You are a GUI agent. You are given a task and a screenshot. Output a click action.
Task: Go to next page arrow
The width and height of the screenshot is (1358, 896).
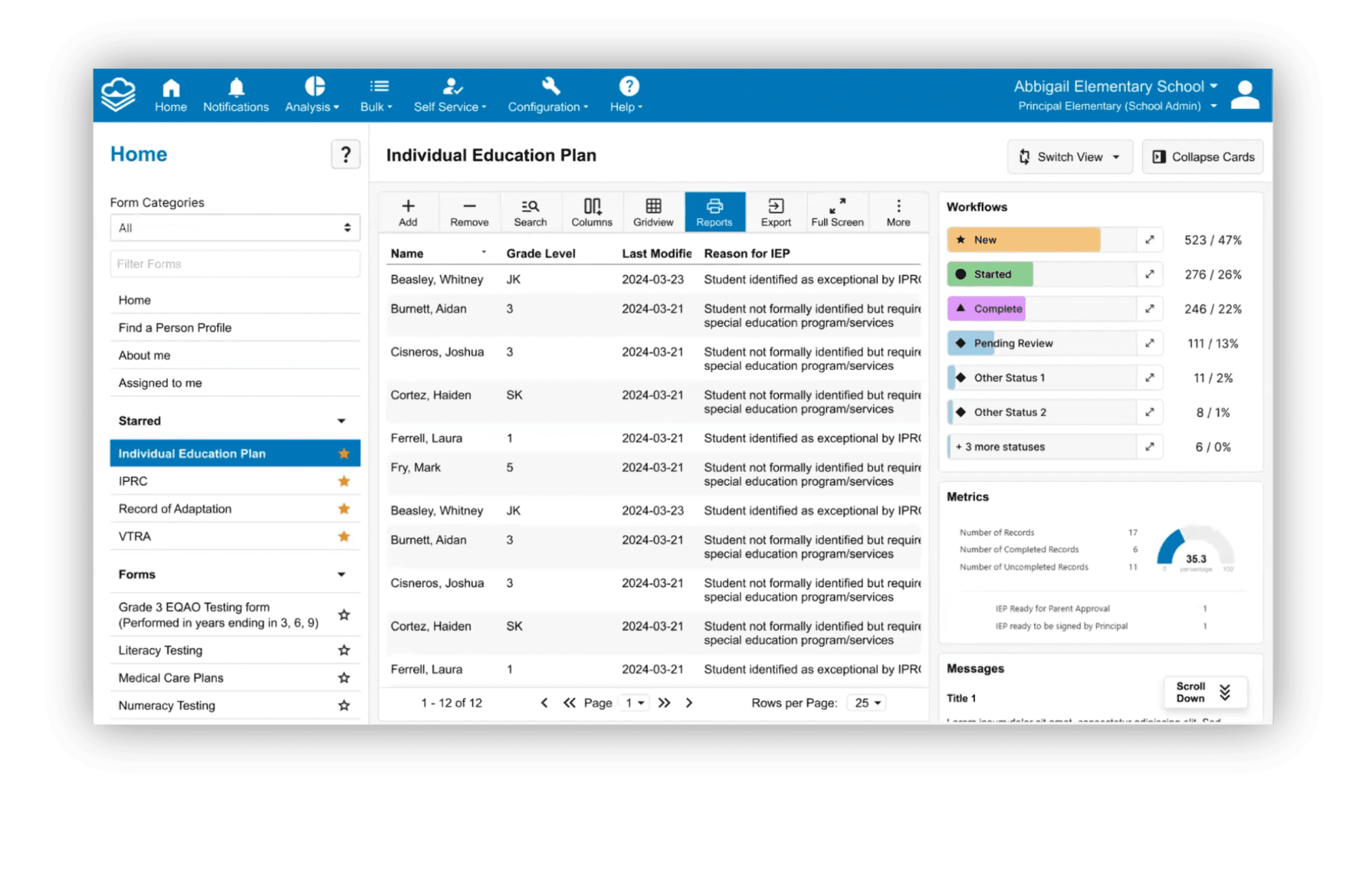coord(689,703)
